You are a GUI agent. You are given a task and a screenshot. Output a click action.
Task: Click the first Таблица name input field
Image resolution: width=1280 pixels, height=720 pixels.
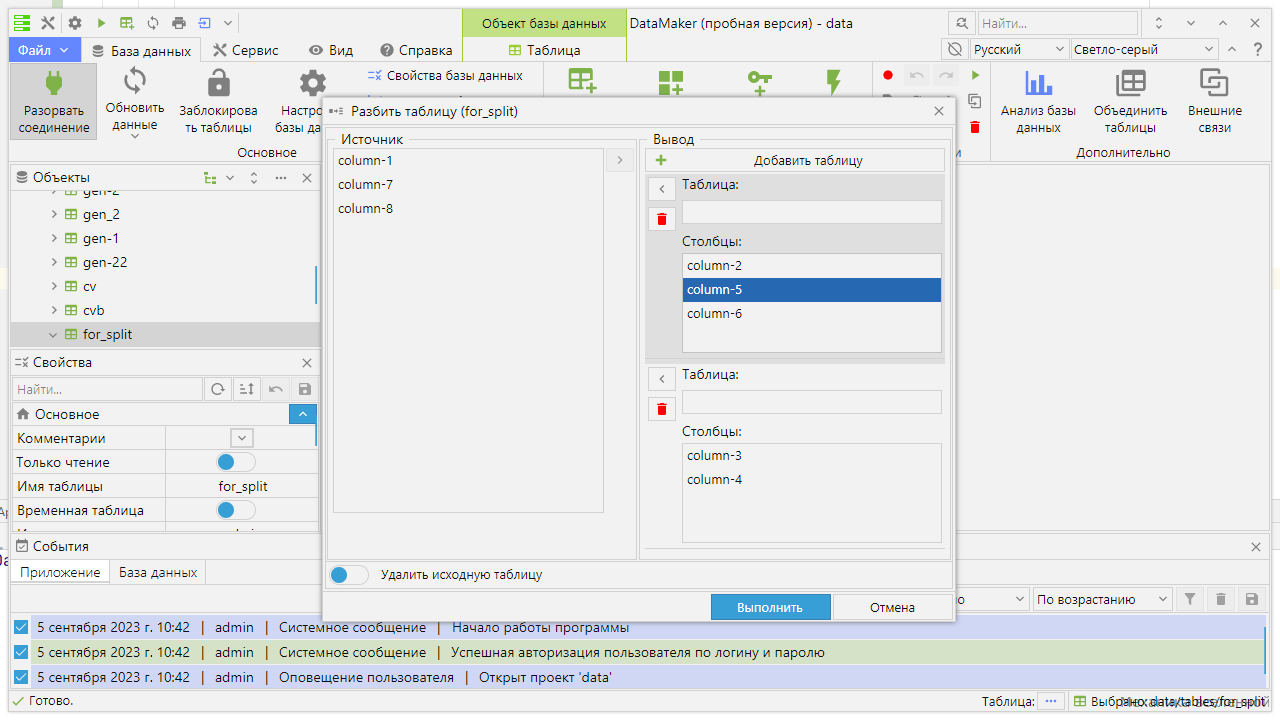click(x=811, y=212)
